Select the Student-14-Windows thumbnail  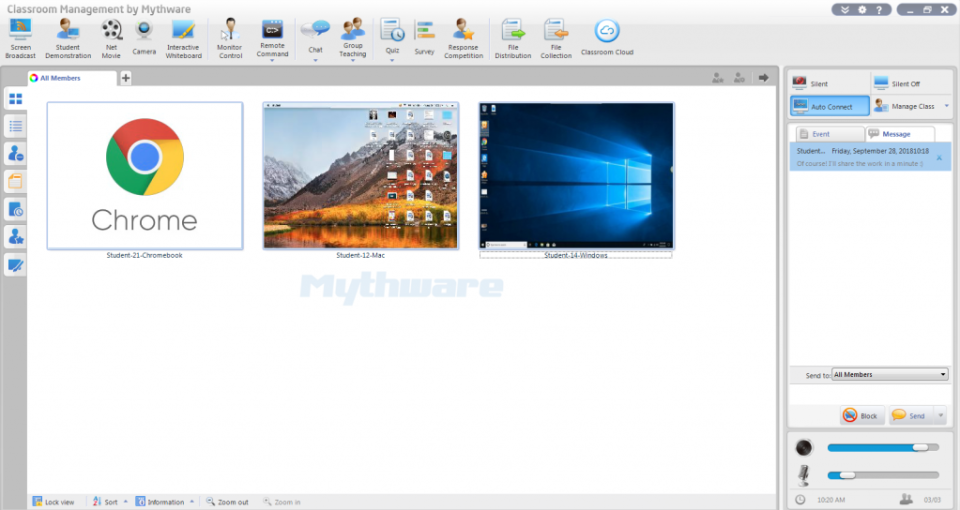[576, 176]
